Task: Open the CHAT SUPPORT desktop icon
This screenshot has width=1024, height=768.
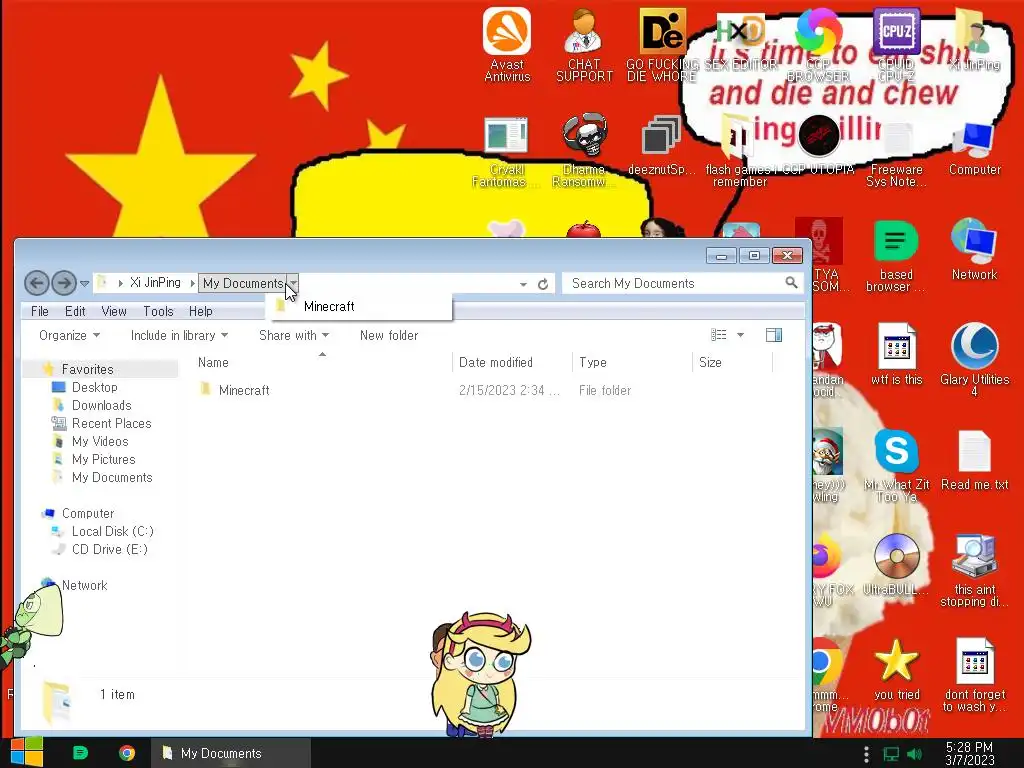Action: (x=584, y=44)
